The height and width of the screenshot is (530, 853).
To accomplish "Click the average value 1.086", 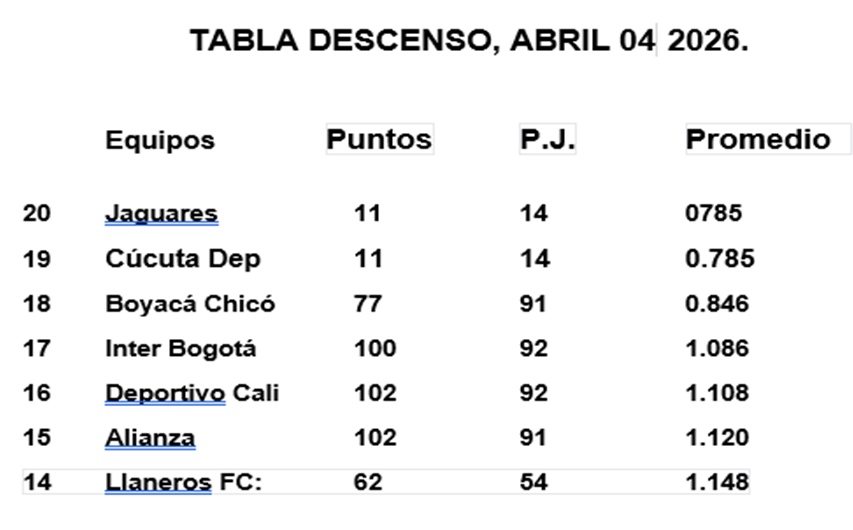I will [x=717, y=349].
